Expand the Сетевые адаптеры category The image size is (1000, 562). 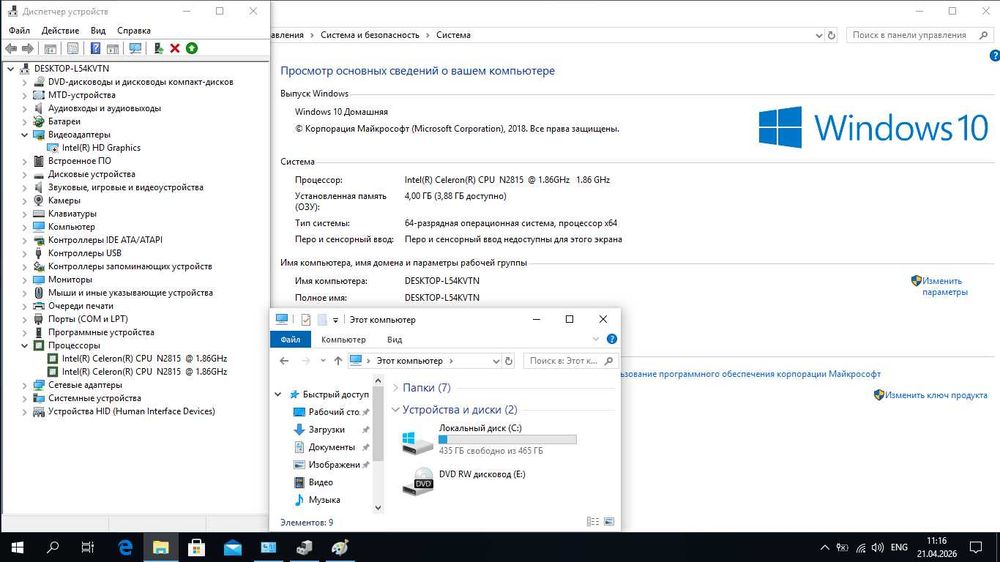tap(24, 385)
